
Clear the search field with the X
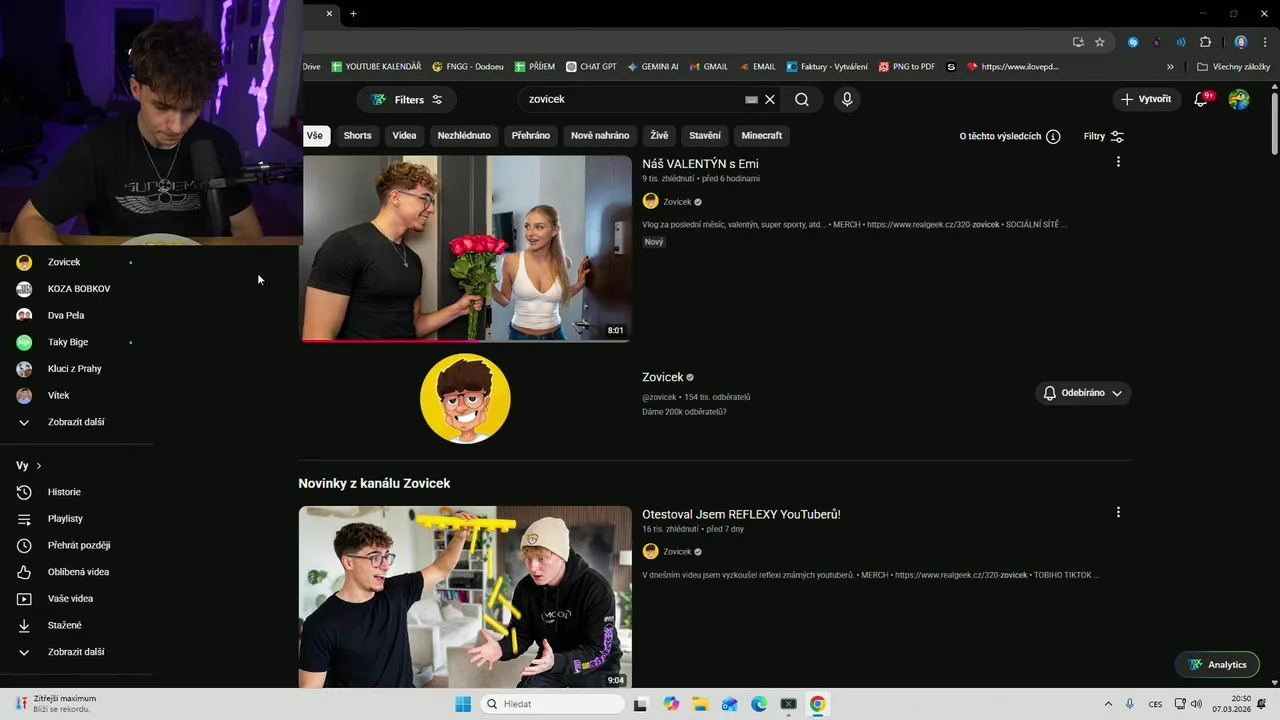[x=770, y=100]
